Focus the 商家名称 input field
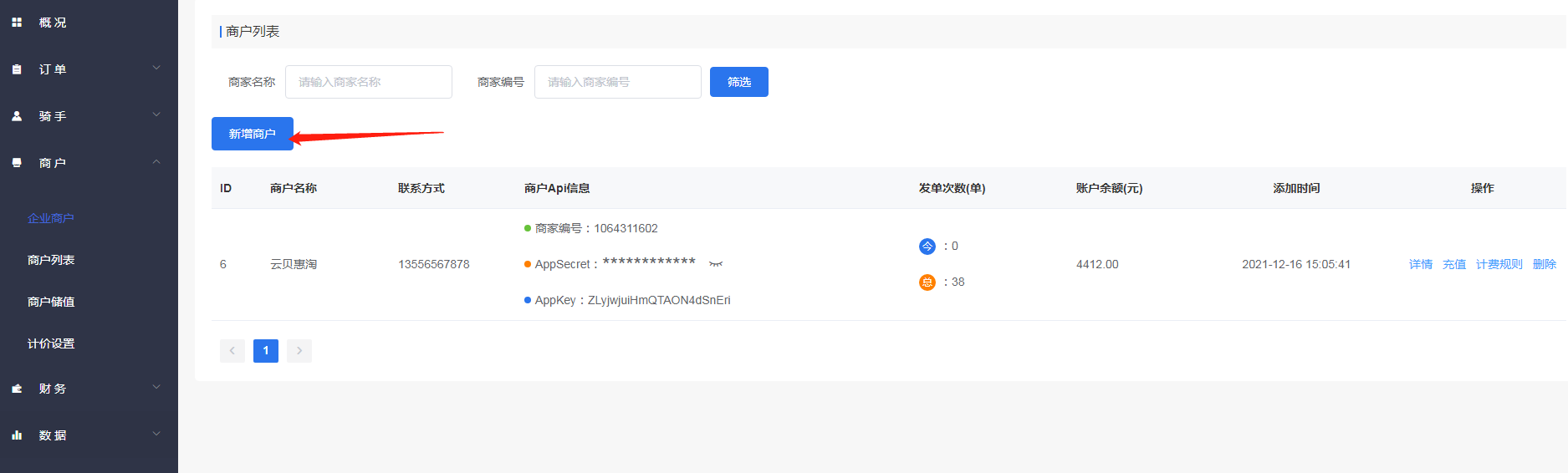The image size is (1568, 473). (x=369, y=82)
